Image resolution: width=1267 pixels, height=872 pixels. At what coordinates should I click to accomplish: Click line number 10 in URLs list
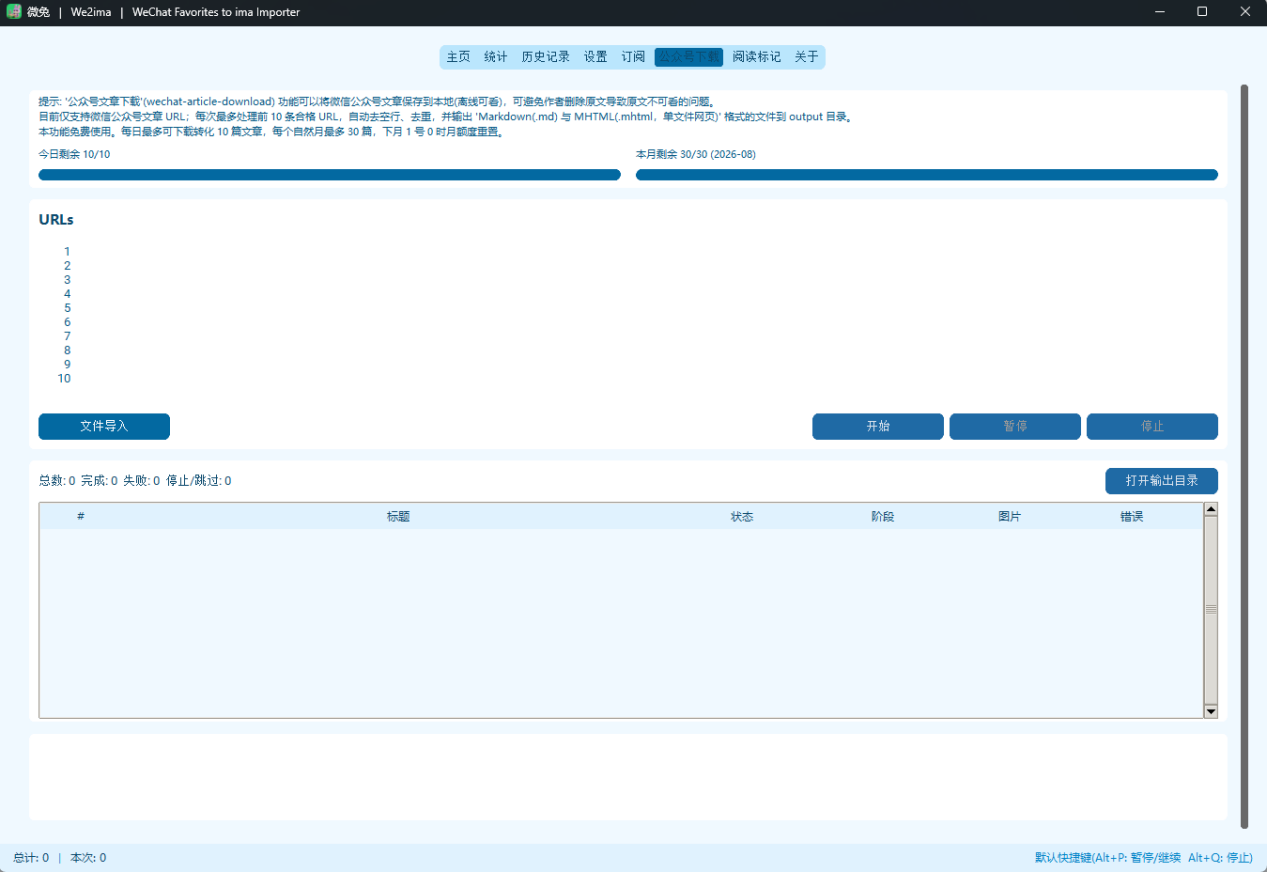(x=64, y=379)
